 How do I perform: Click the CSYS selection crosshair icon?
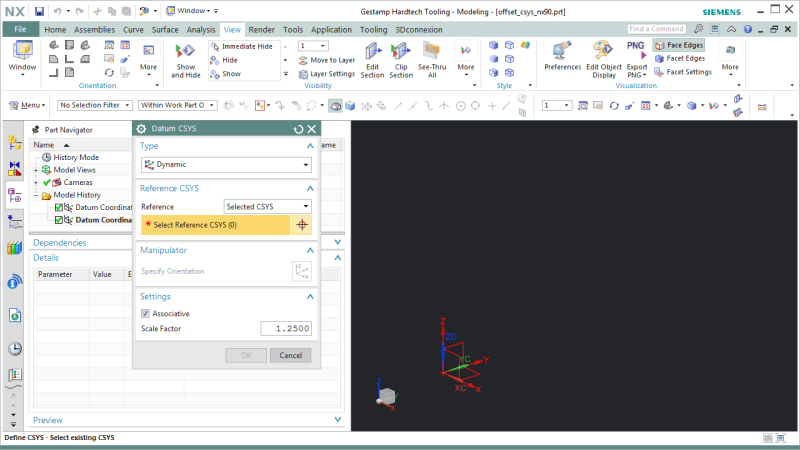tap(302, 225)
